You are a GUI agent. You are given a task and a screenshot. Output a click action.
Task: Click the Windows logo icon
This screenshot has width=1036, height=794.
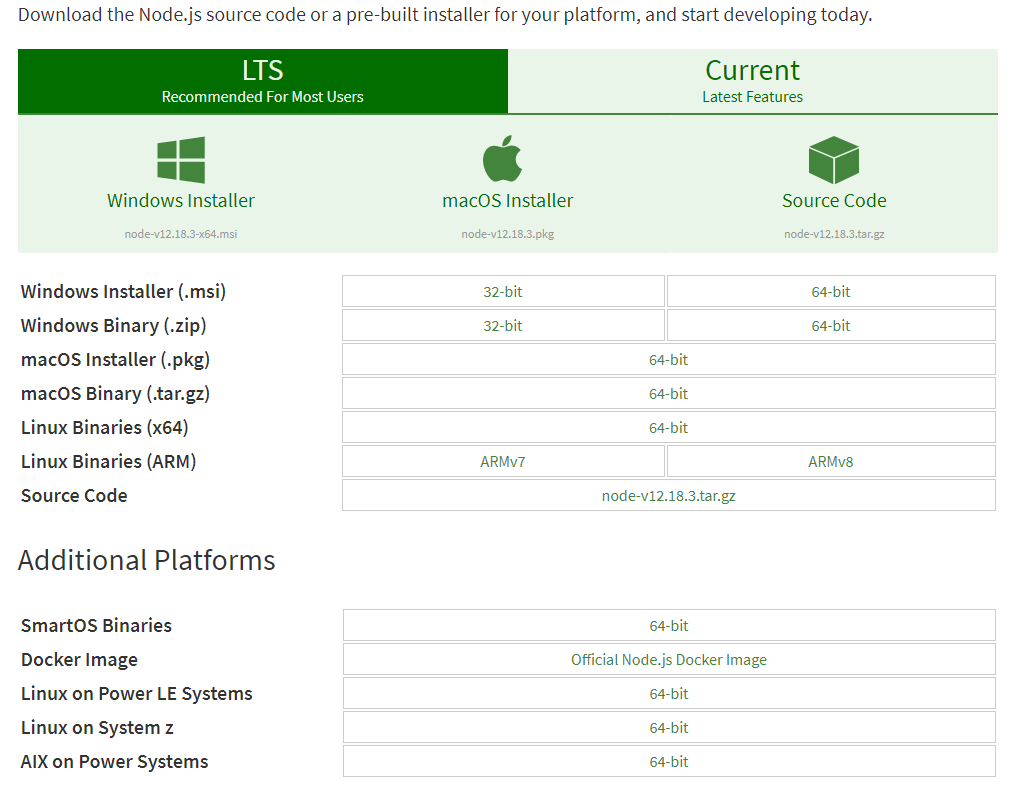pyautogui.click(x=181, y=160)
